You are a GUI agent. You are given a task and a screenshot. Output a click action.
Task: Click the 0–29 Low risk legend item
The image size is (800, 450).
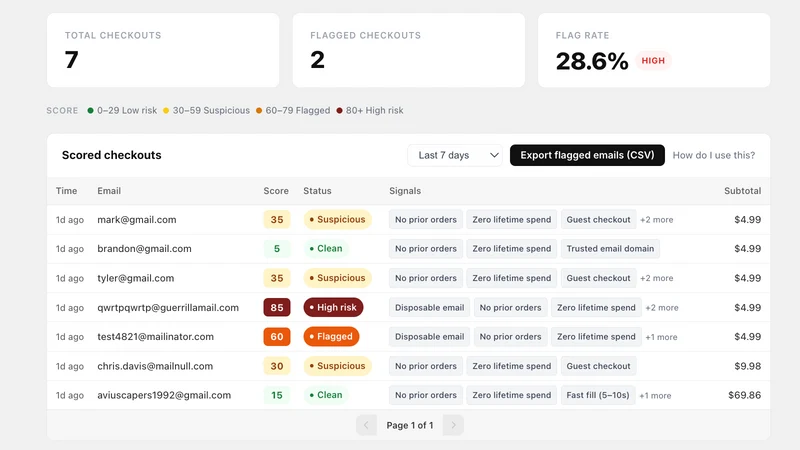click(122, 110)
